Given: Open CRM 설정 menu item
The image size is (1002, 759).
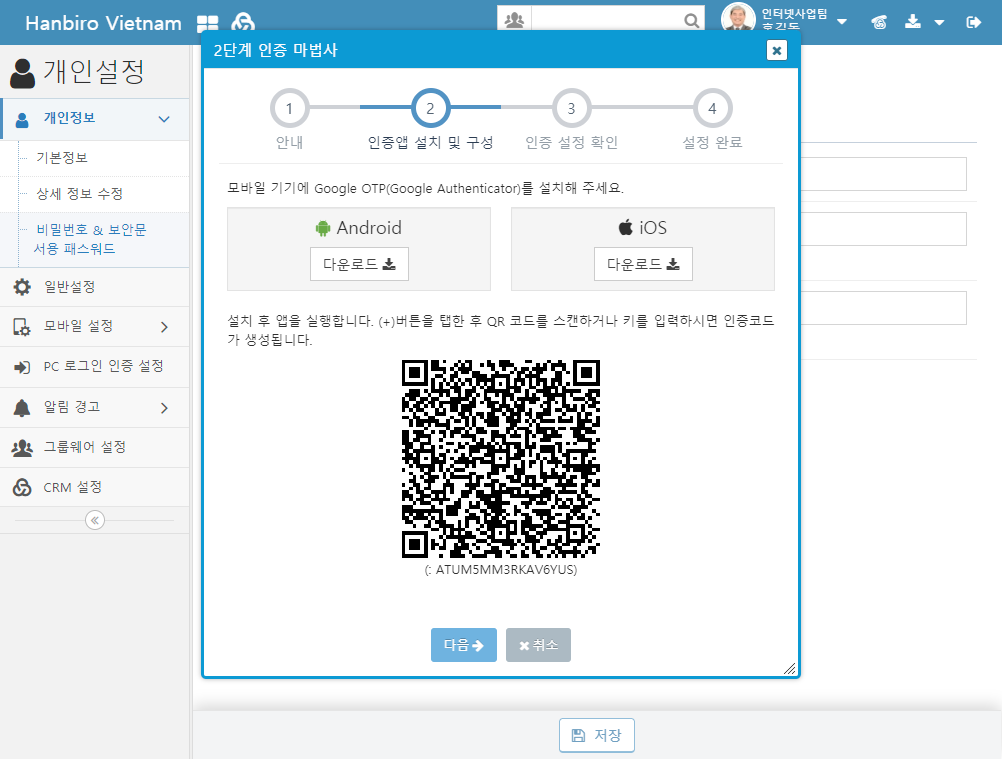Looking at the screenshot, I should tap(95, 487).
